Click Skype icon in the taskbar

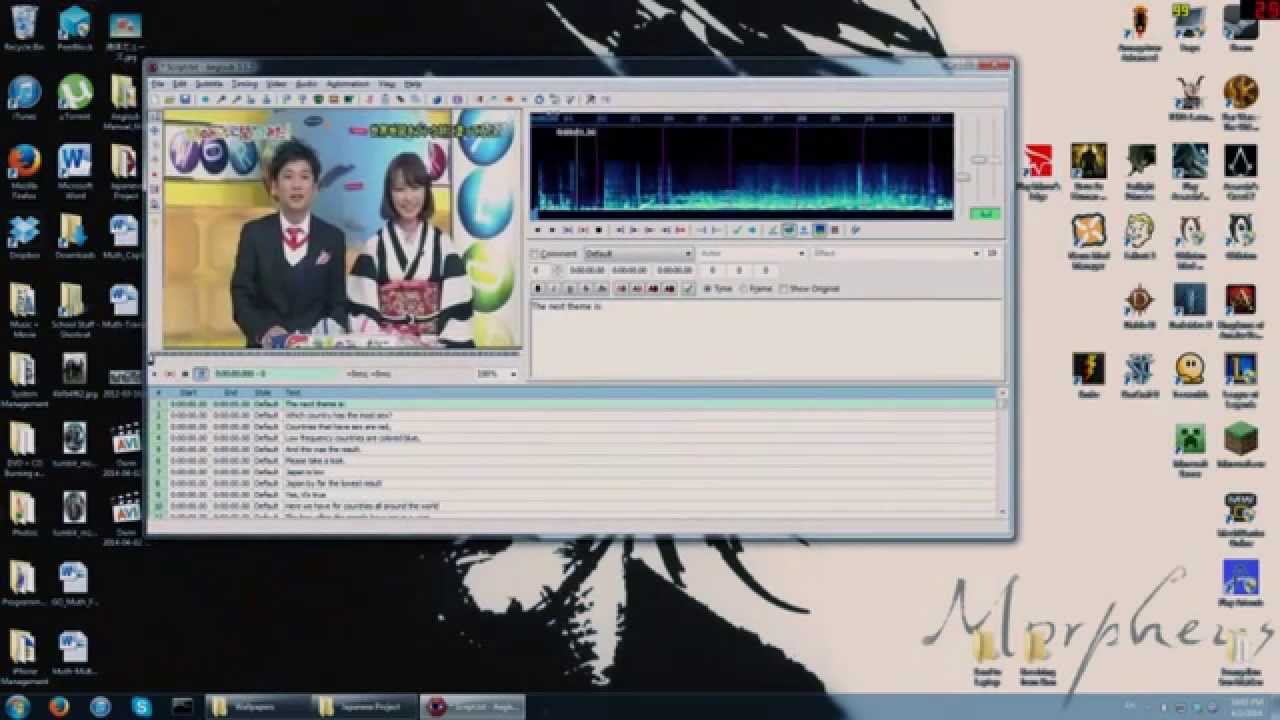pyautogui.click(x=141, y=707)
